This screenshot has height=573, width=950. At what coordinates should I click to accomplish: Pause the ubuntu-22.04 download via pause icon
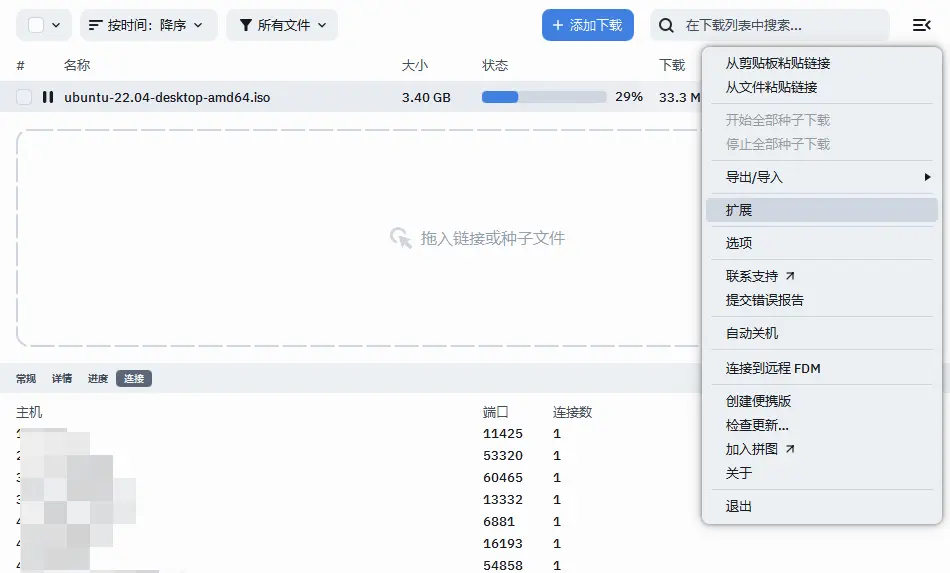pyautogui.click(x=48, y=97)
